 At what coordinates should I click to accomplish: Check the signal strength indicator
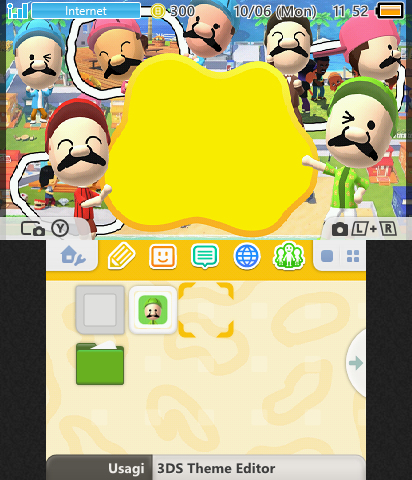click(x=17, y=11)
